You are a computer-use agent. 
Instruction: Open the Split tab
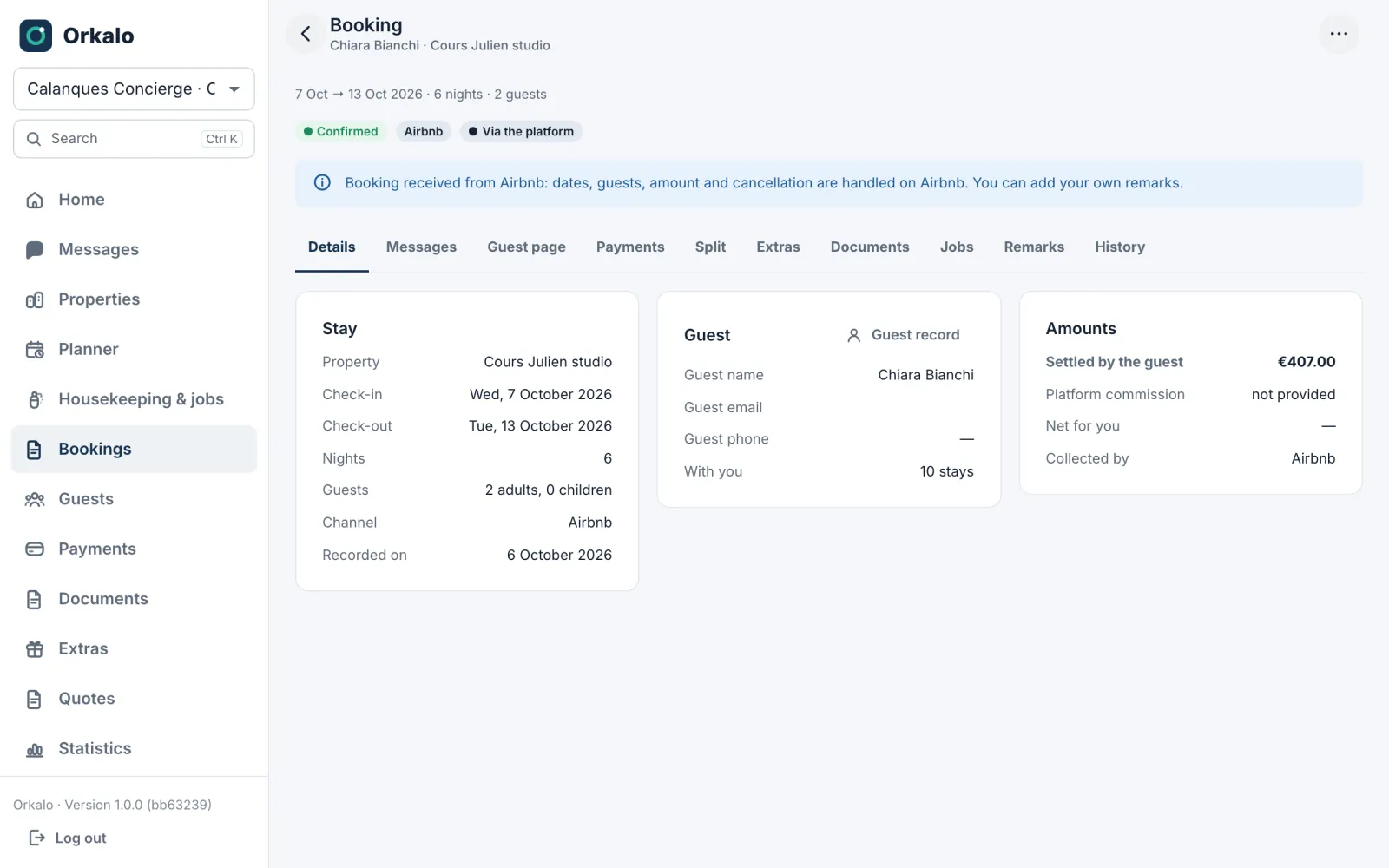click(710, 247)
